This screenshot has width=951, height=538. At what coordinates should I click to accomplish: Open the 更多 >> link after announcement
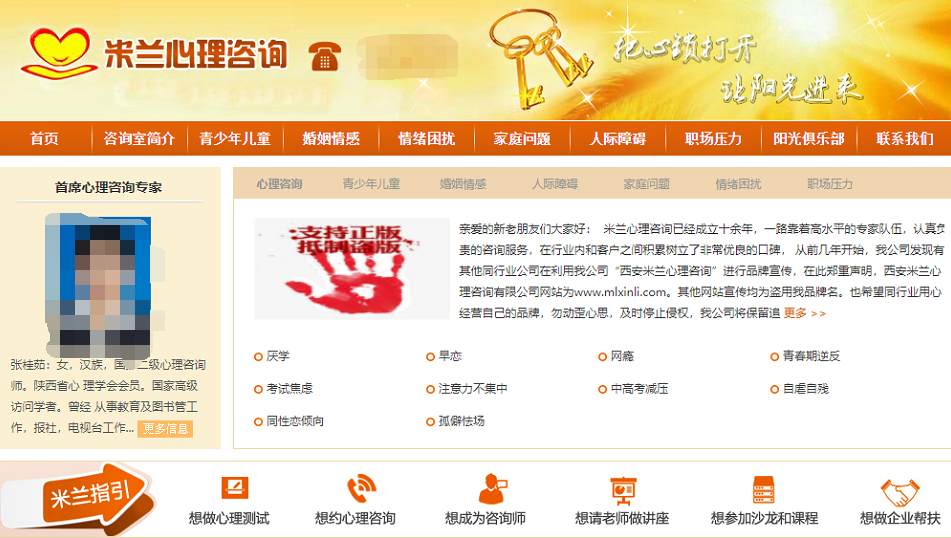[804, 313]
